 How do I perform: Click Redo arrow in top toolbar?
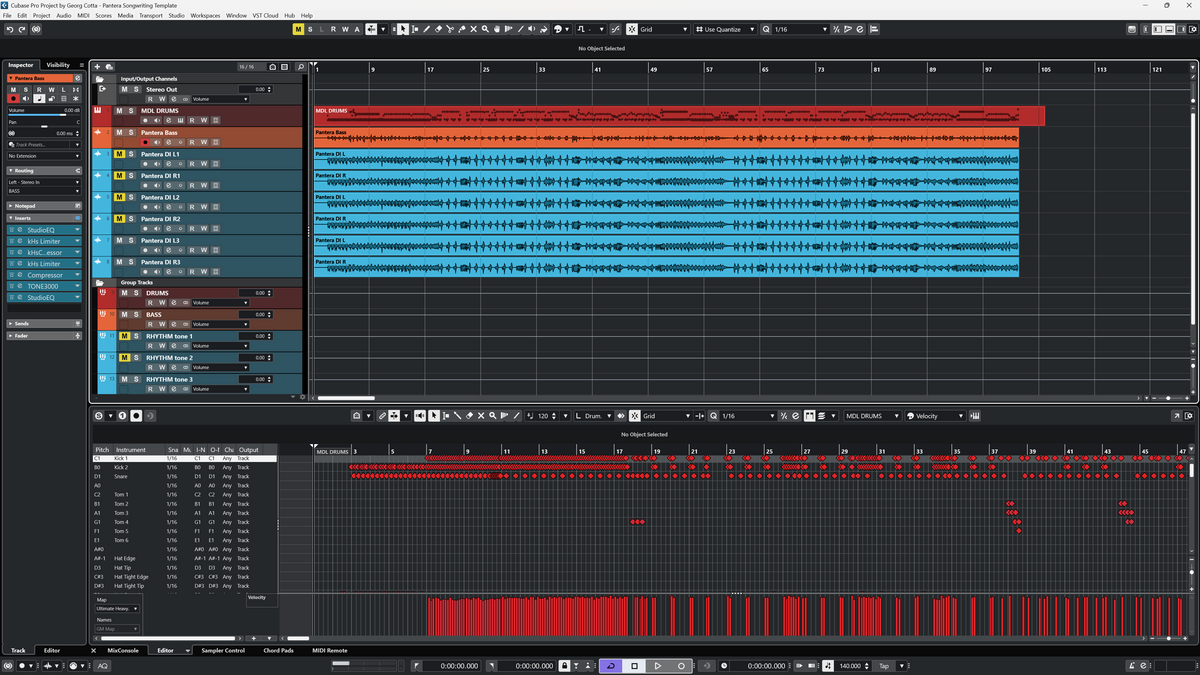coord(22,29)
